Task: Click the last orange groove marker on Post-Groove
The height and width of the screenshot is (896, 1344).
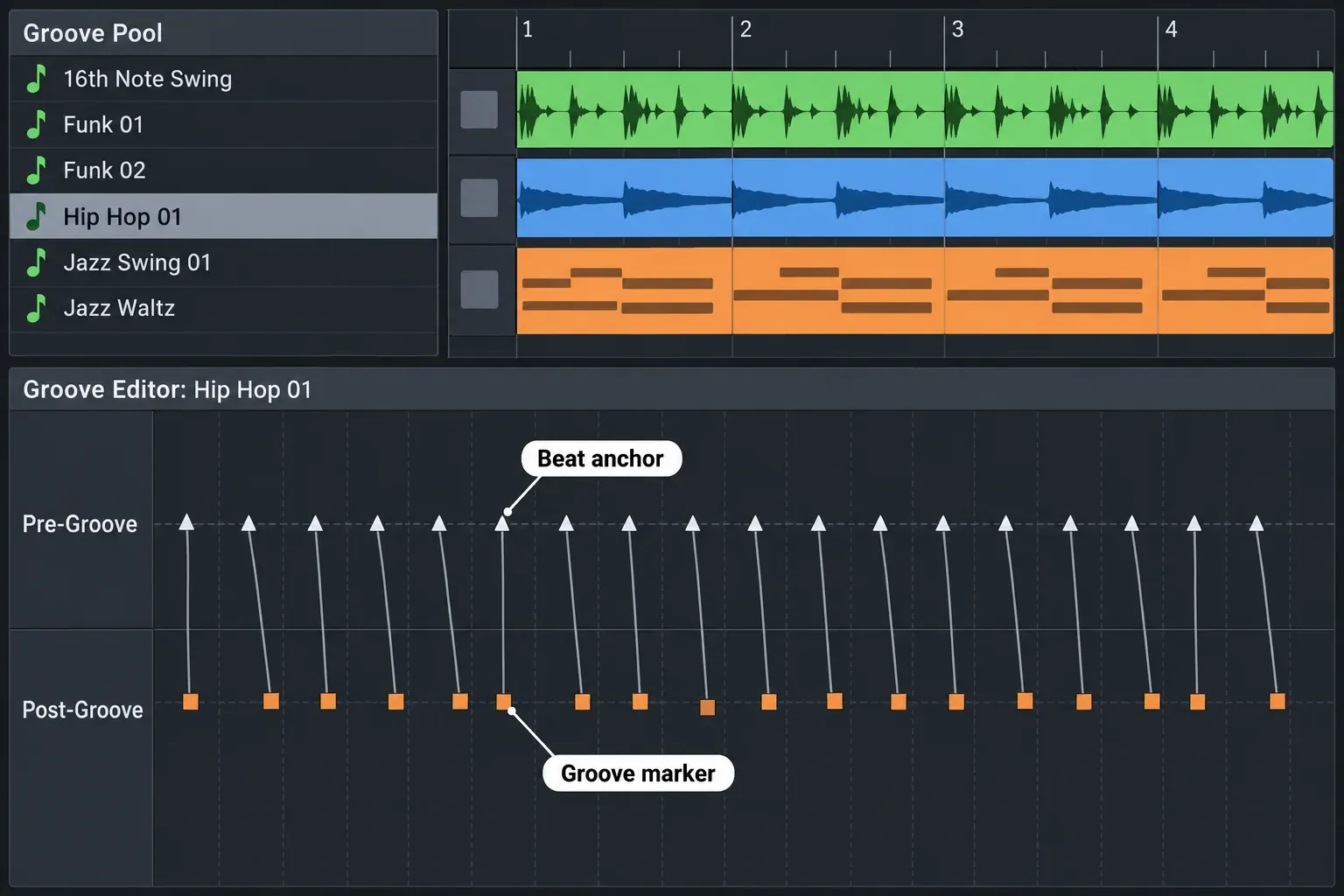Action: (1277, 701)
